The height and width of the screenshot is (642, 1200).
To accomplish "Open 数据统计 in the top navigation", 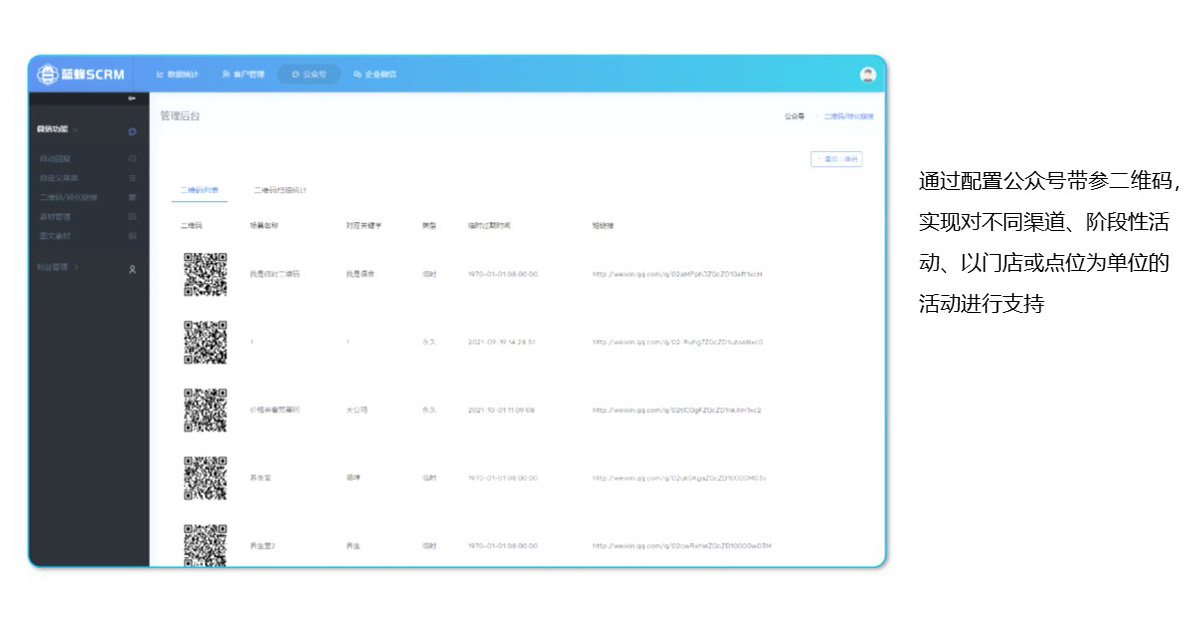I will point(177,75).
